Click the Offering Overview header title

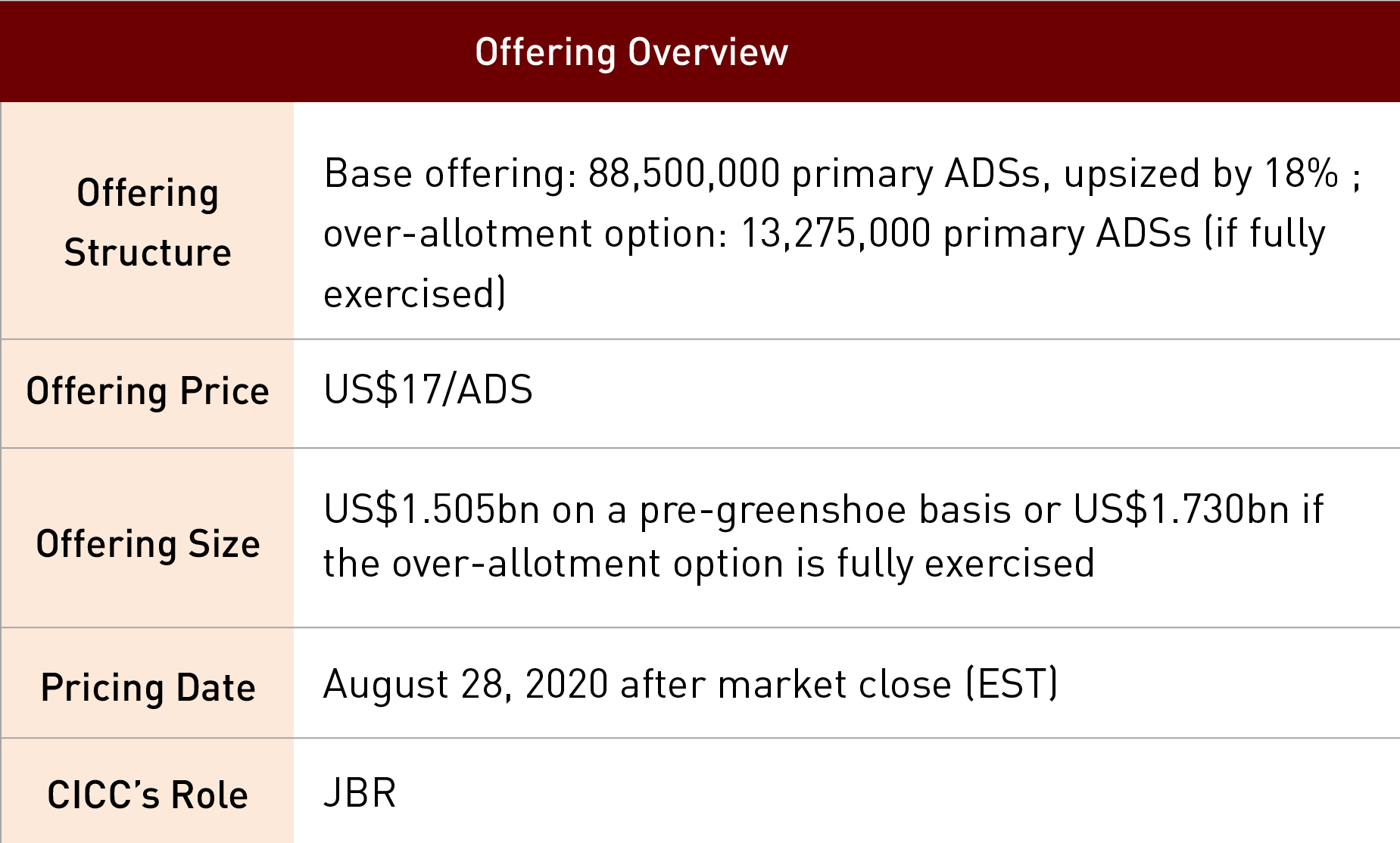coord(631,52)
